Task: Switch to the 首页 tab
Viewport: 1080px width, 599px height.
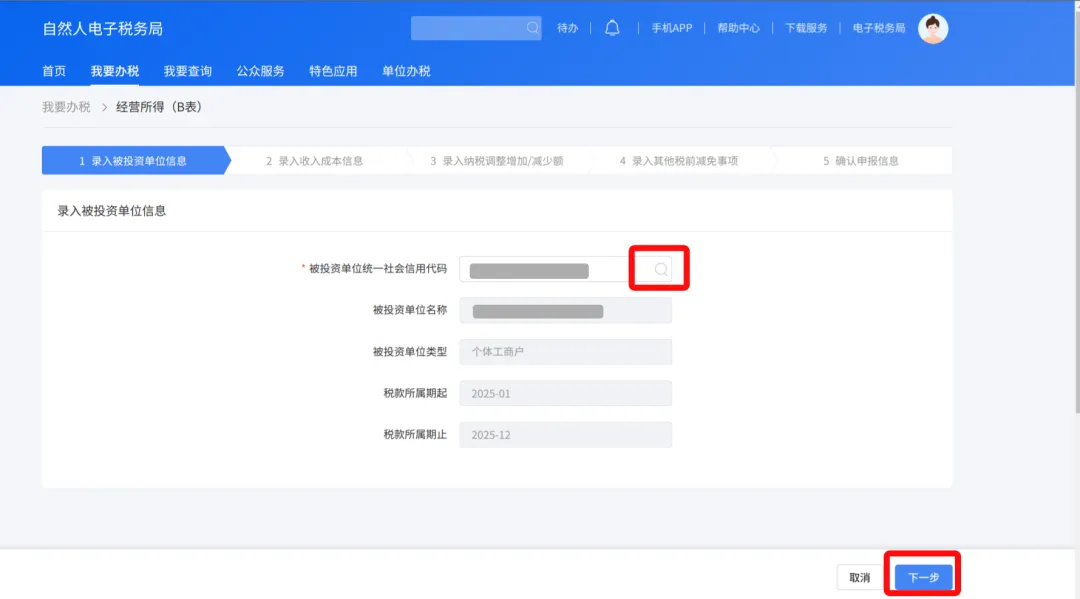Action: (53, 70)
